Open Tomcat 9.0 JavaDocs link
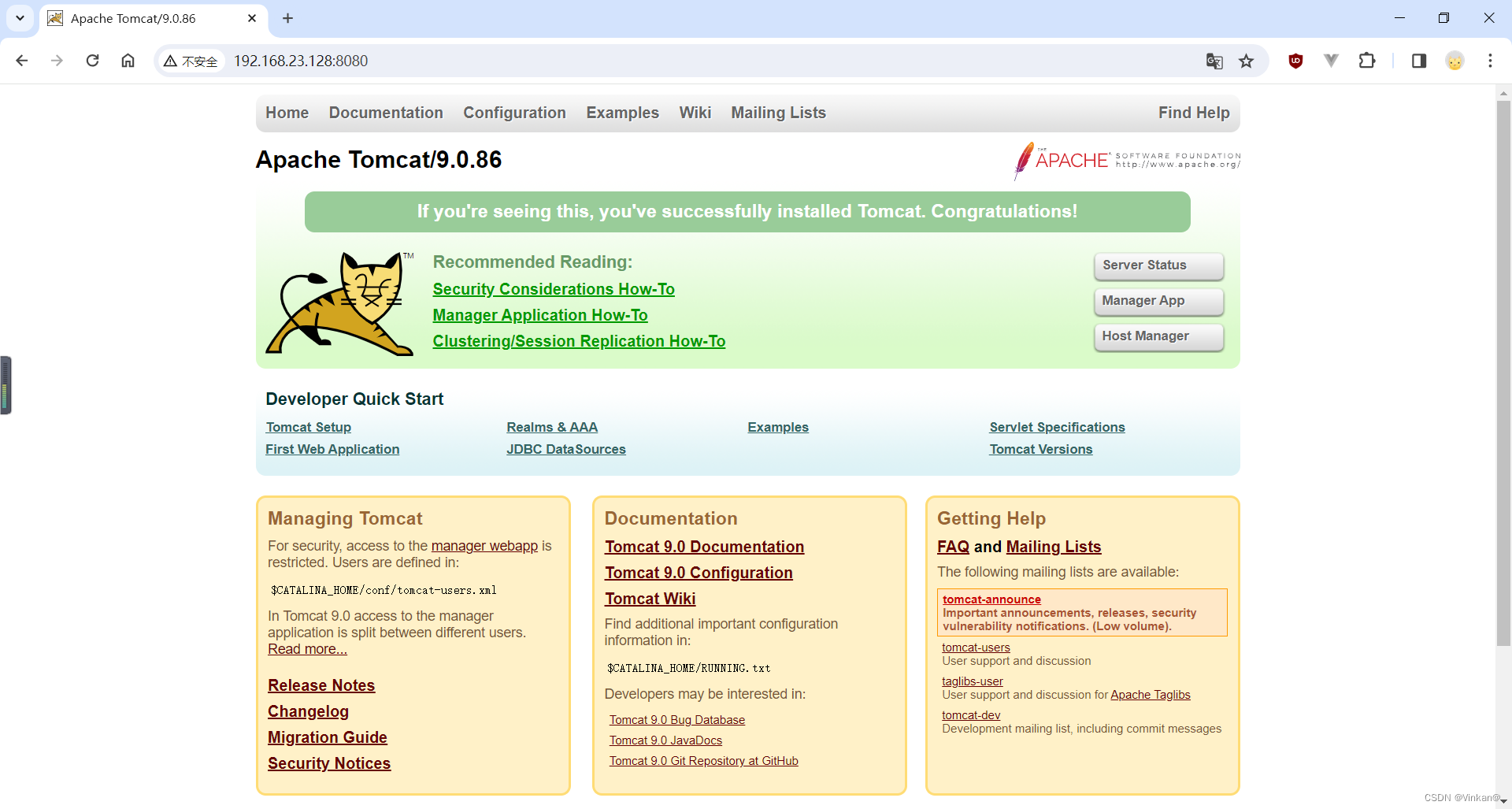1512x809 pixels. 665,740
